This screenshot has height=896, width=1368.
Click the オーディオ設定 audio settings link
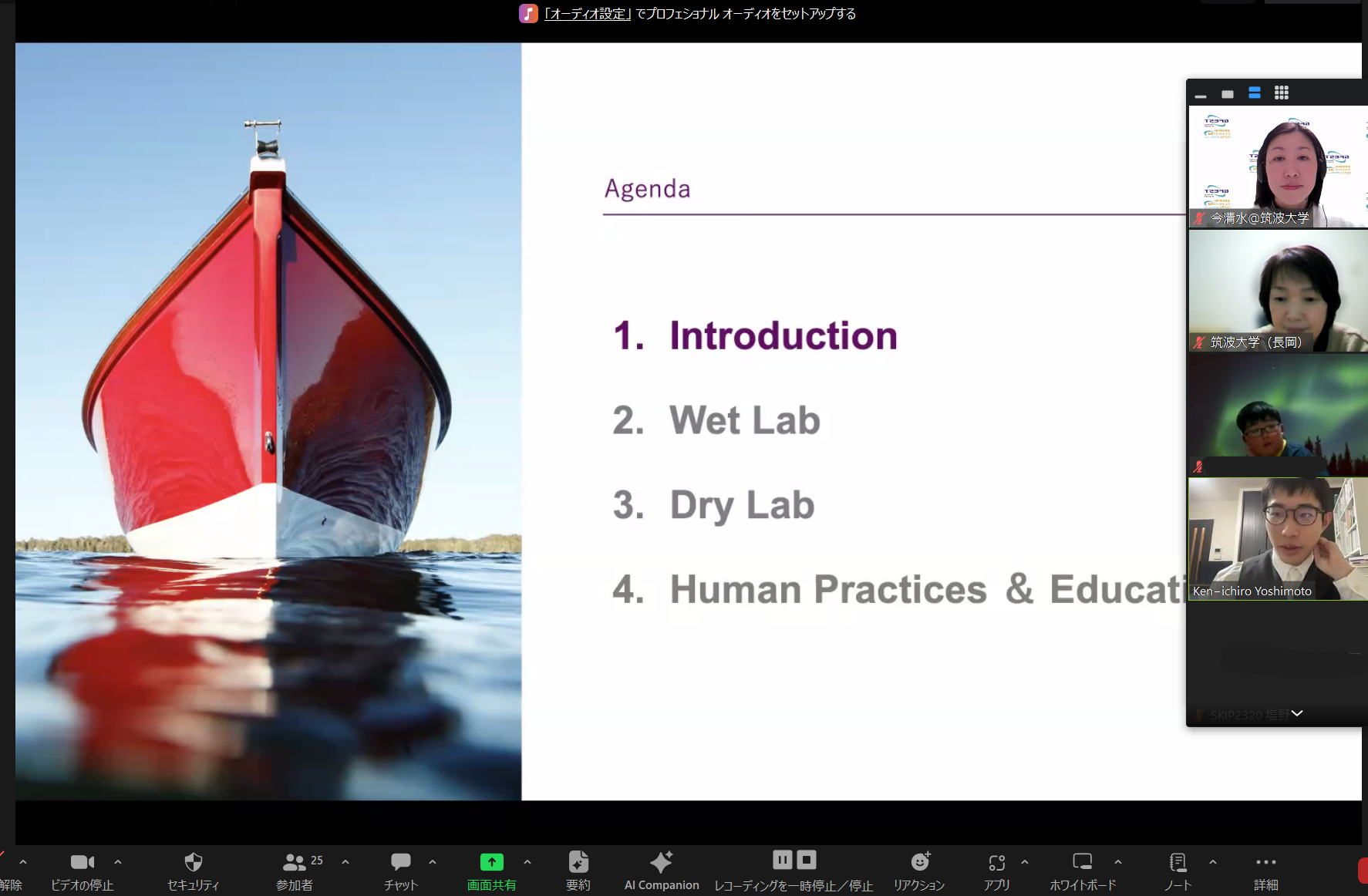point(588,14)
